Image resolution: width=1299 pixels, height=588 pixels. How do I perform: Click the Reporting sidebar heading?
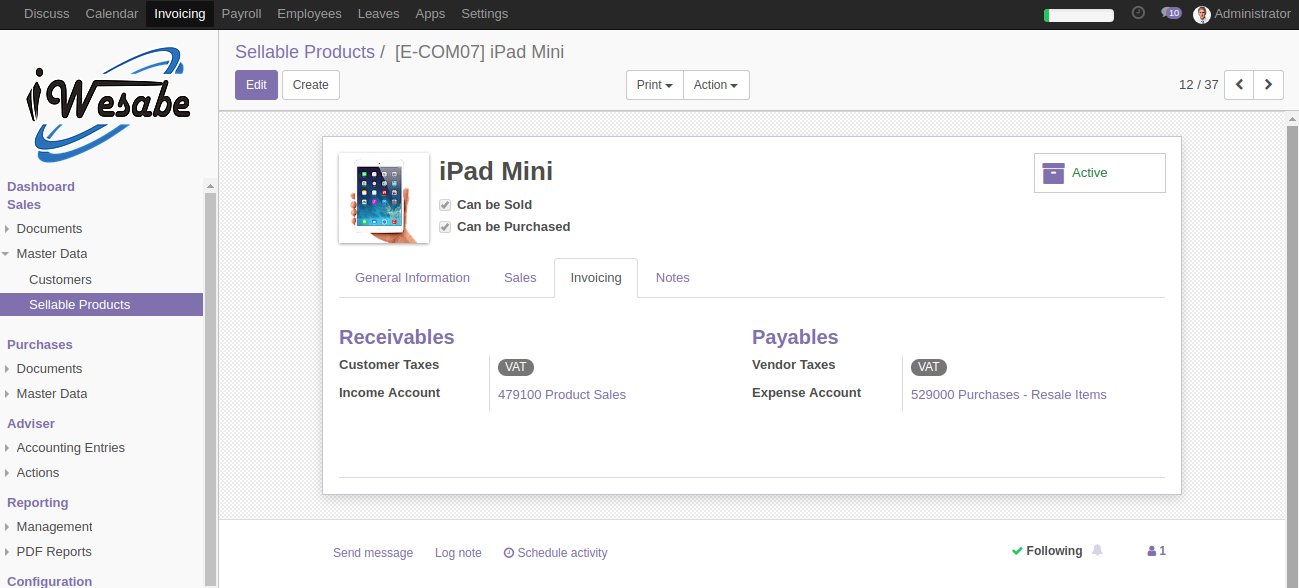38,503
